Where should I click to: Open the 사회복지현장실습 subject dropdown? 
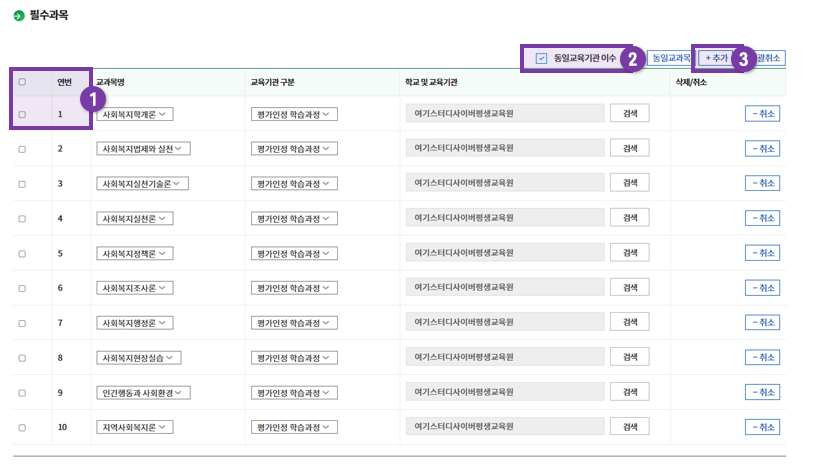point(138,357)
